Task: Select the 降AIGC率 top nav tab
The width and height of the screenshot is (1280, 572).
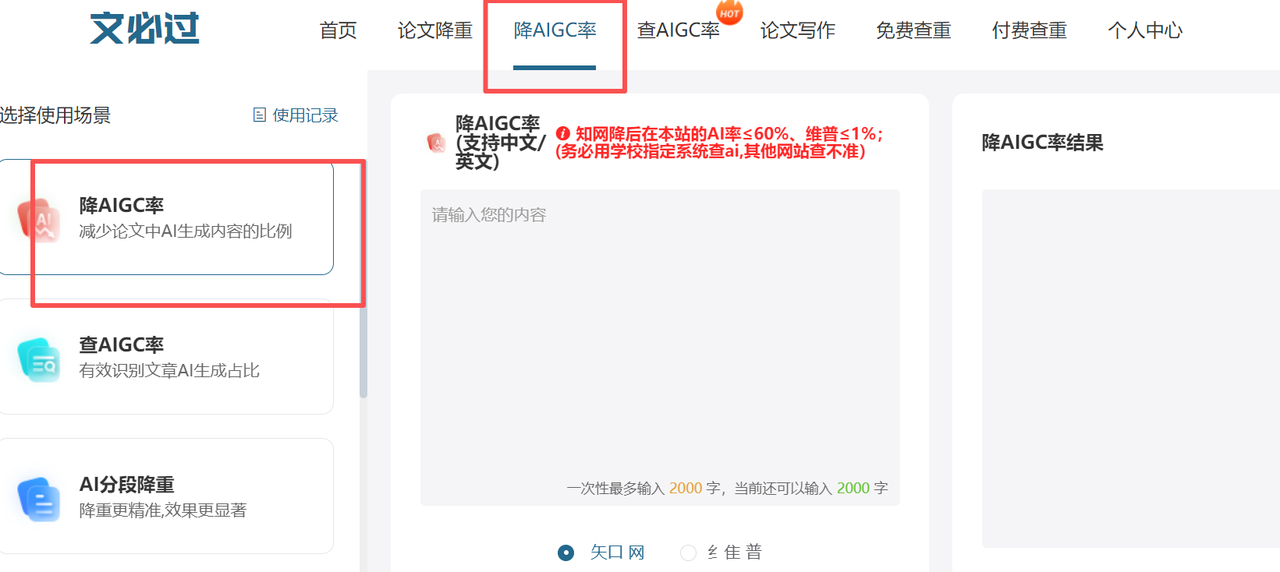Action: pyautogui.click(x=555, y=31)
